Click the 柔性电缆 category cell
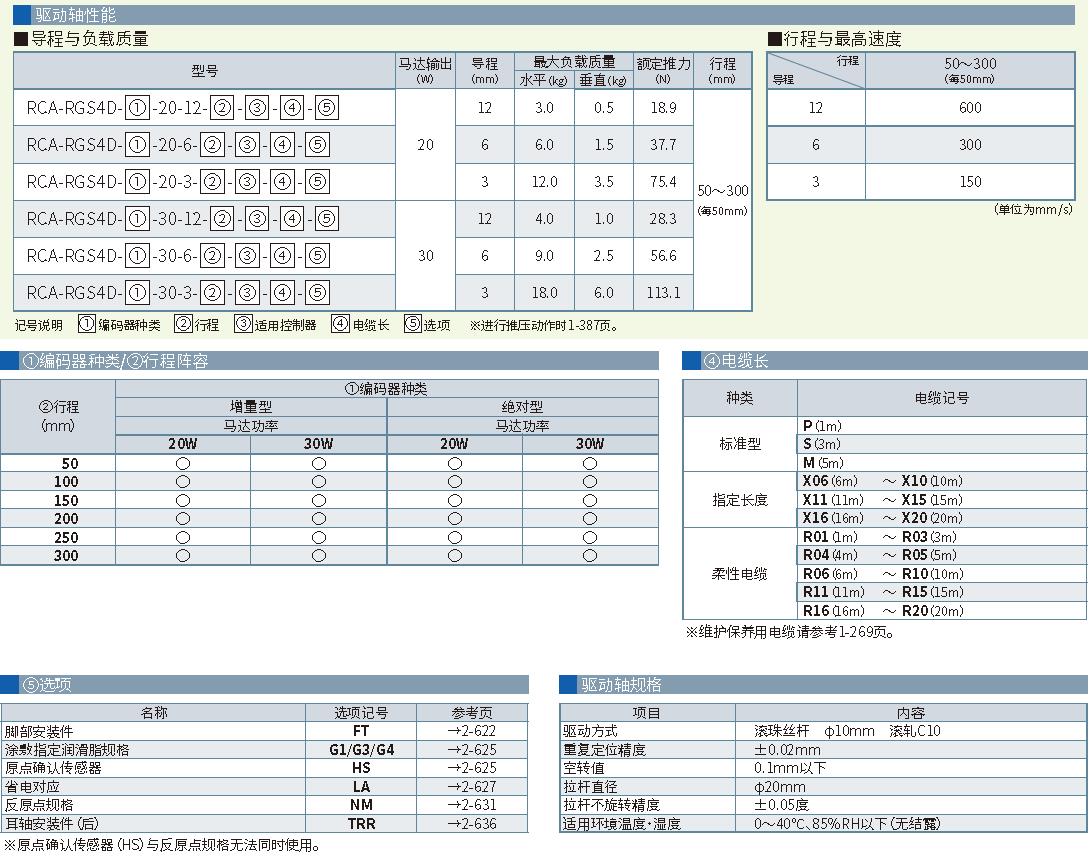The width and height of the screenshot is (1089, 860). tap(739, 574)
